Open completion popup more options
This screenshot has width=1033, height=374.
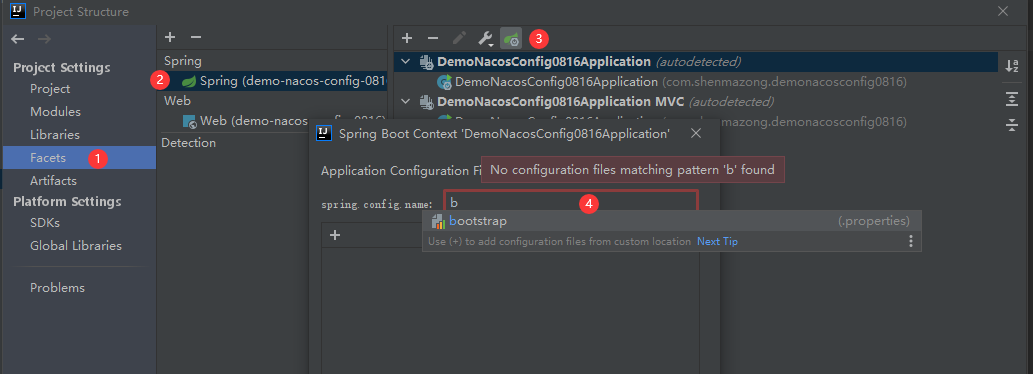(910, 241)
